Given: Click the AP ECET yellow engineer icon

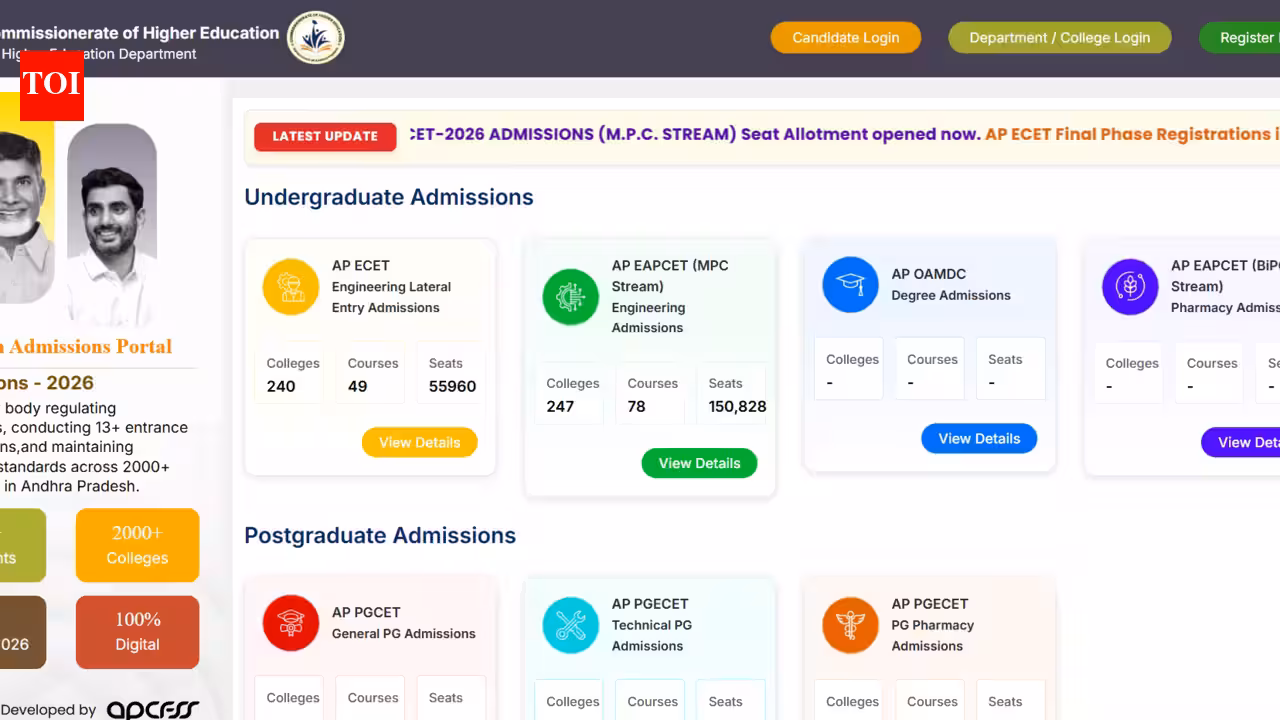Looking at the screenshot, I should pyautogui.click(x=291, y=287).
